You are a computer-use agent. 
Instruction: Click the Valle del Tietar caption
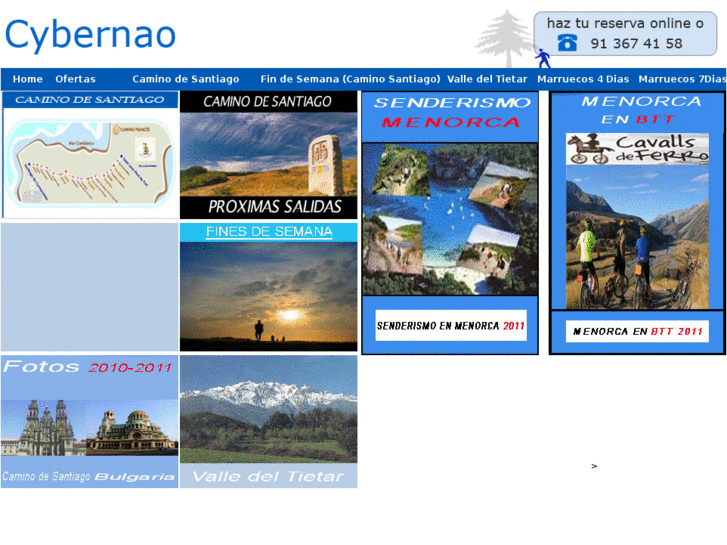pos(268,476)
